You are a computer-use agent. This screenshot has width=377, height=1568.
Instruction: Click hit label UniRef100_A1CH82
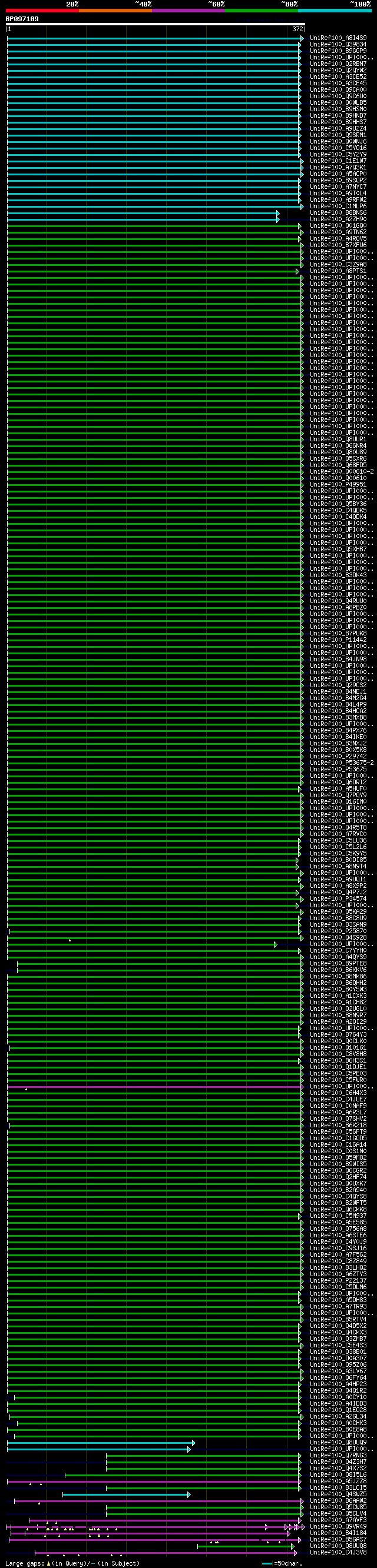coord(338,1003)
